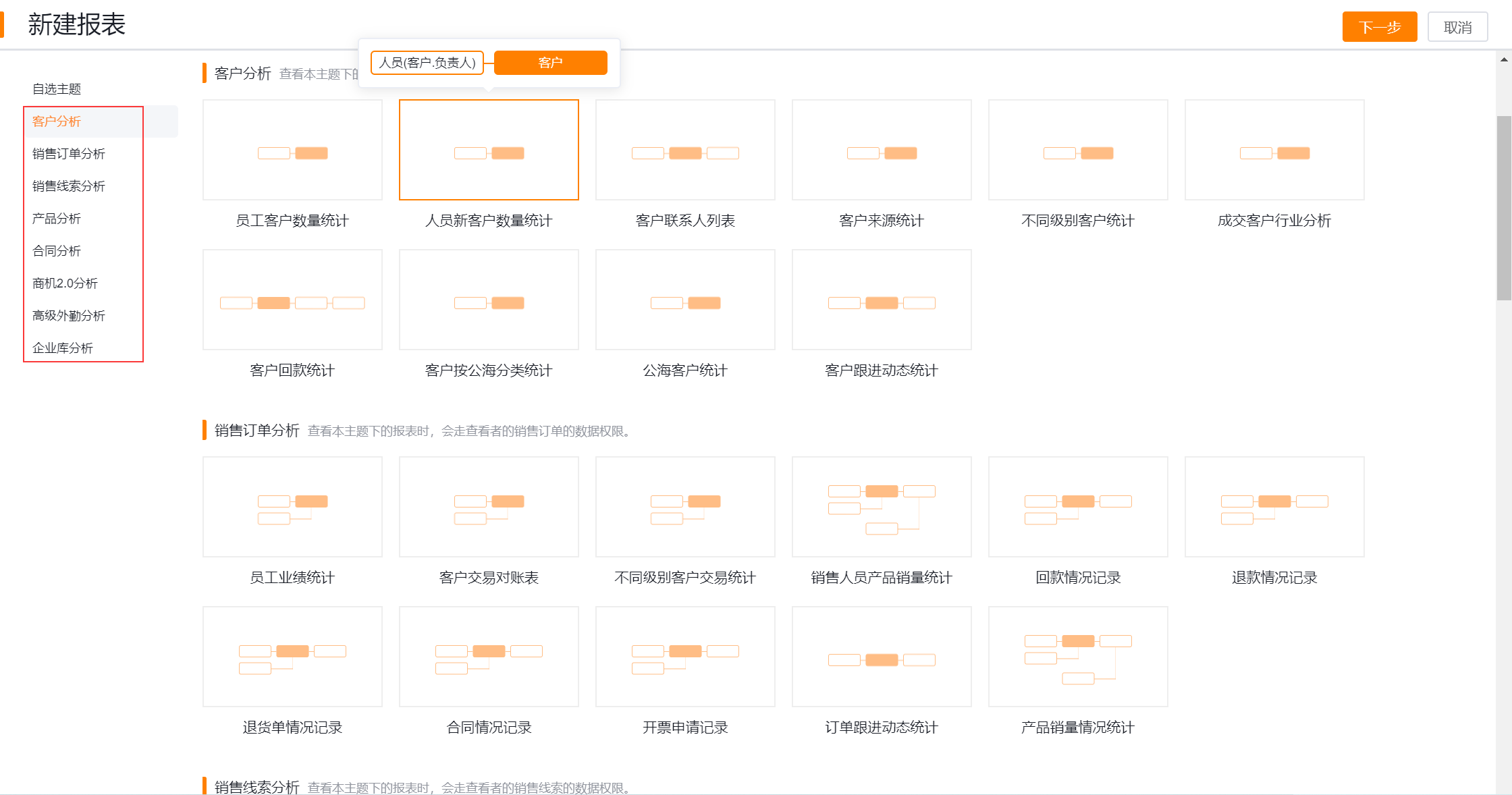Choose the 回款情况记录 template thumbnail

point(1078,507)
